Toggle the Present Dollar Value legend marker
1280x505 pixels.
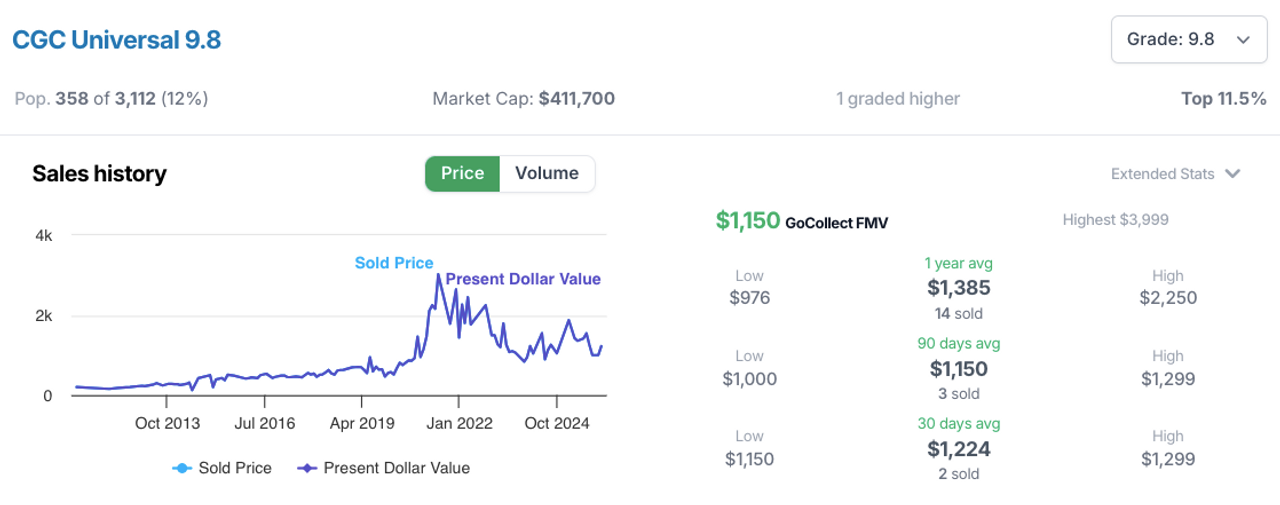click(307, 468)
